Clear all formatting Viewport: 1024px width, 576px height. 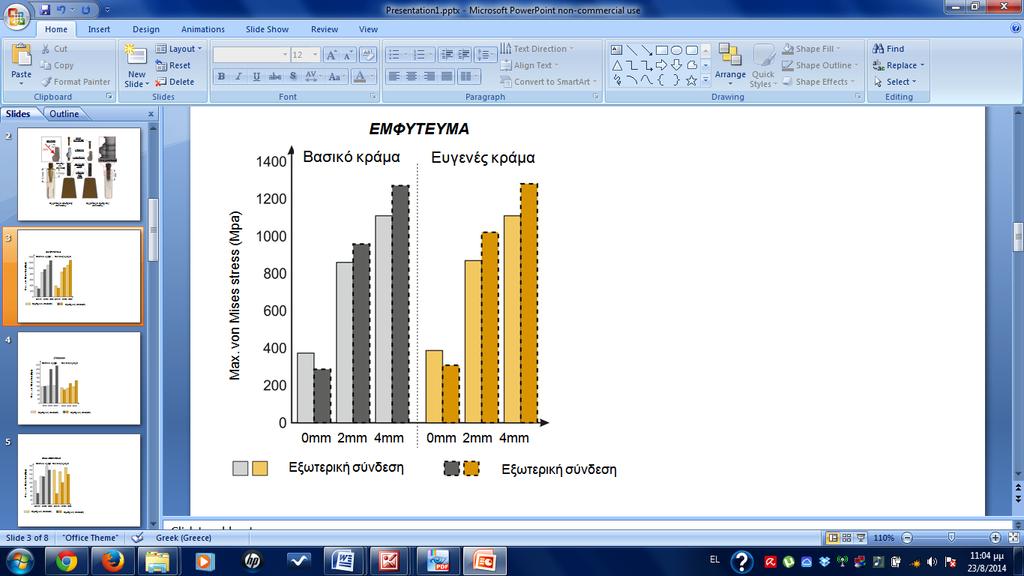coord(368,55)
